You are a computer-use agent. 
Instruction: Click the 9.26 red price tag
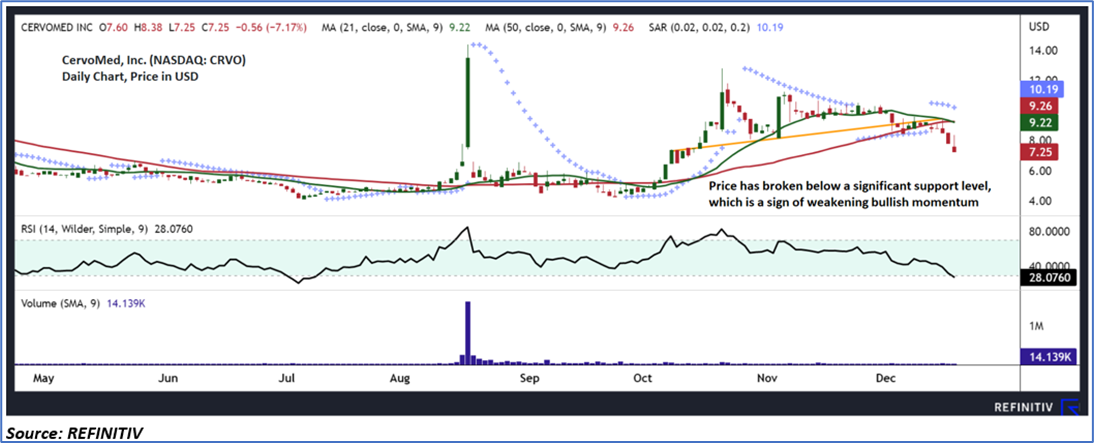pyautogui.click(x=1040, y=106)
